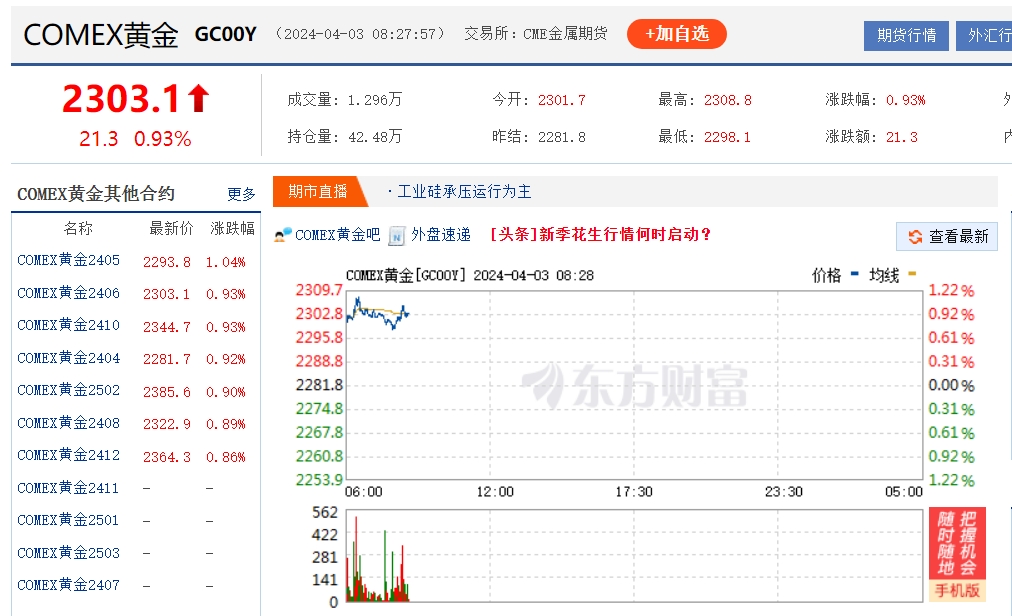Switch to the 期货行情 tab
Image resolution: width=1012 pixels, height=616 pixels.
coord(906,35)
